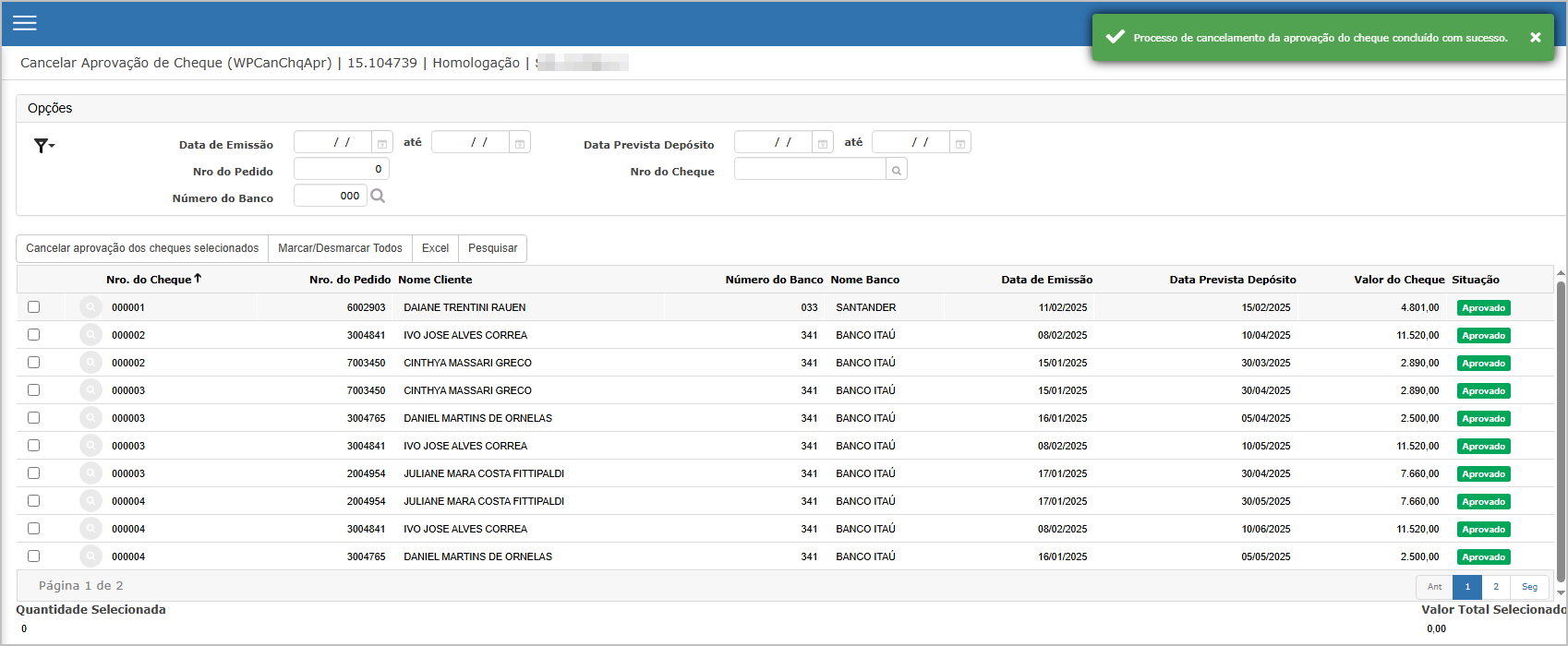
Task: Click the Marcar/Desmarcar Todos button
Action: 340,248
